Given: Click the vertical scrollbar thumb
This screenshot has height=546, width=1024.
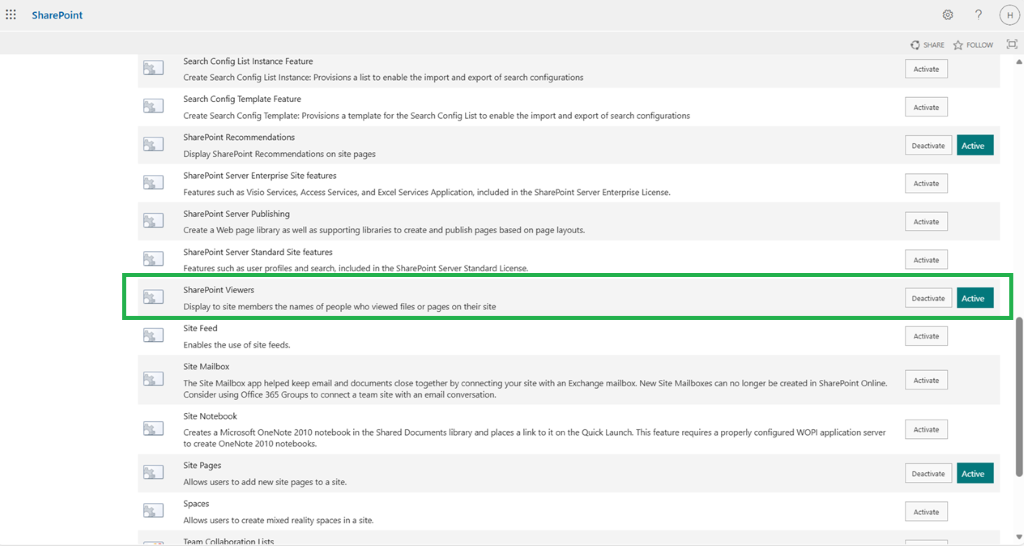Looking at the screenshot, I should (1019, 397).
